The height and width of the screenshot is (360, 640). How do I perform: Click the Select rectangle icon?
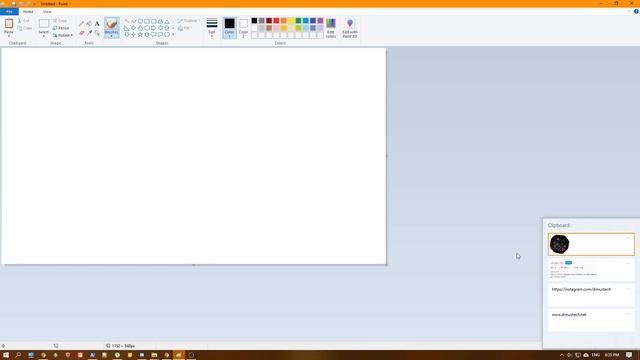coord(44,24)
